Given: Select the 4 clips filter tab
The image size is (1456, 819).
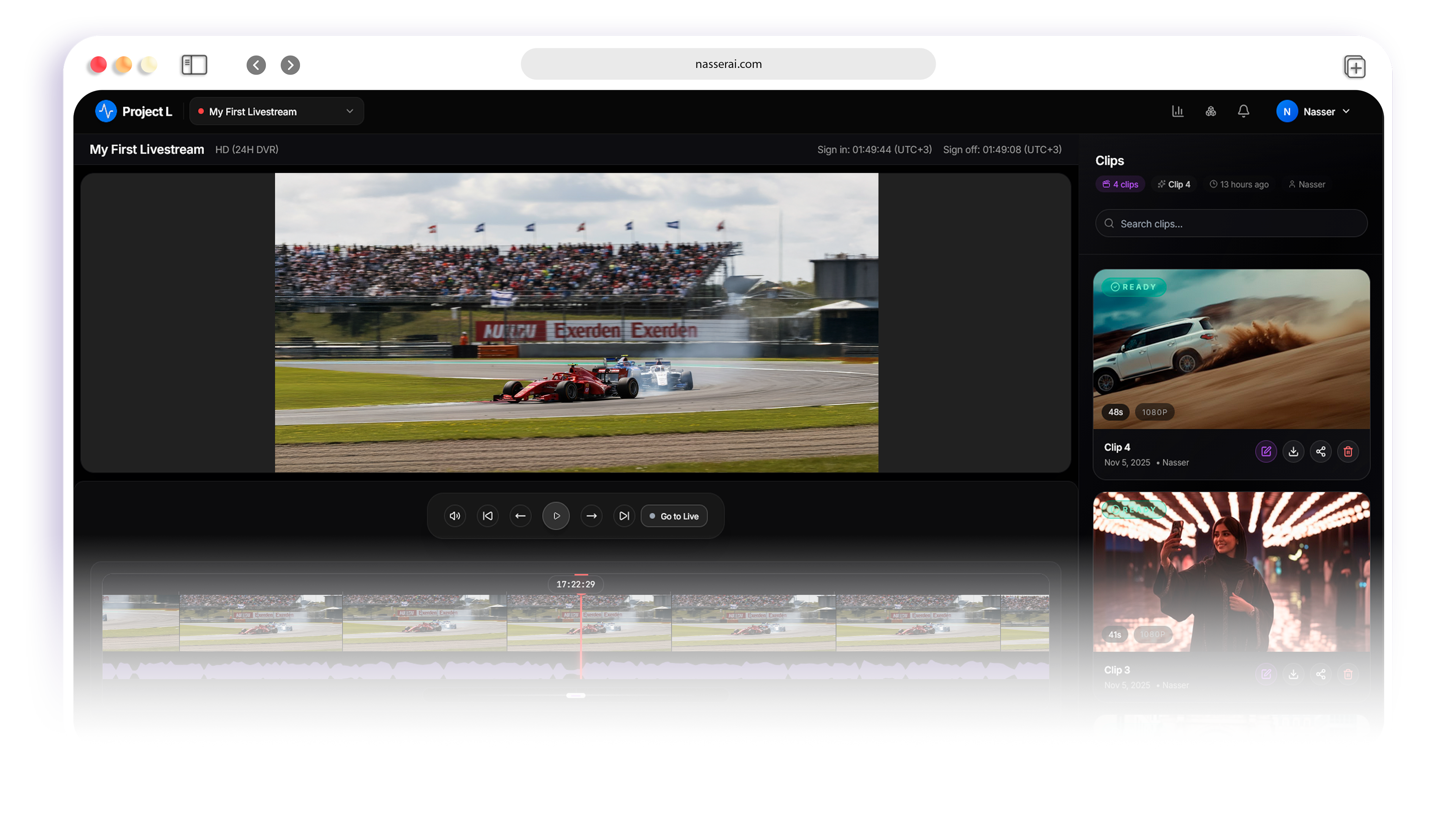Looking at the screenshot, I should [x=1120, y=184].
